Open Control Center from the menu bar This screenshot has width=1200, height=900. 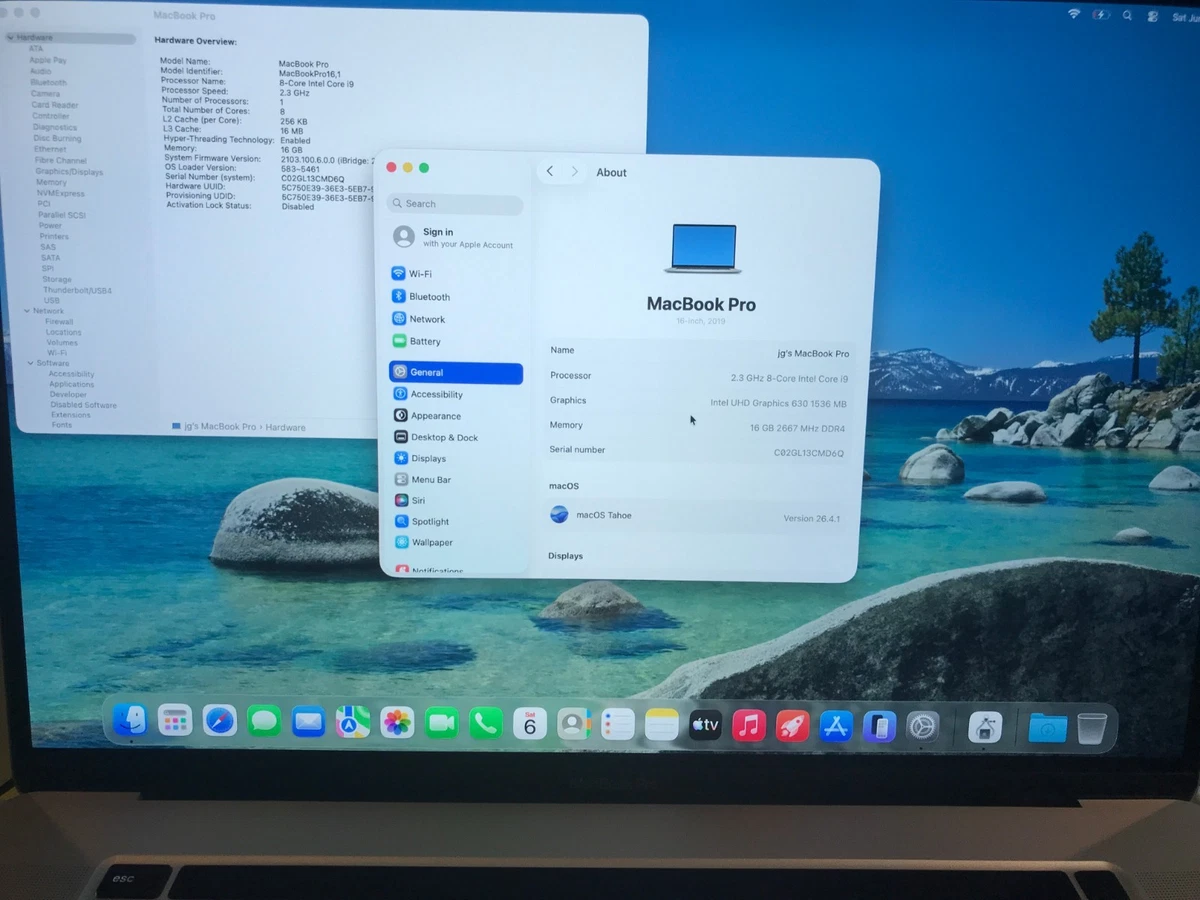click(1153, 16)
